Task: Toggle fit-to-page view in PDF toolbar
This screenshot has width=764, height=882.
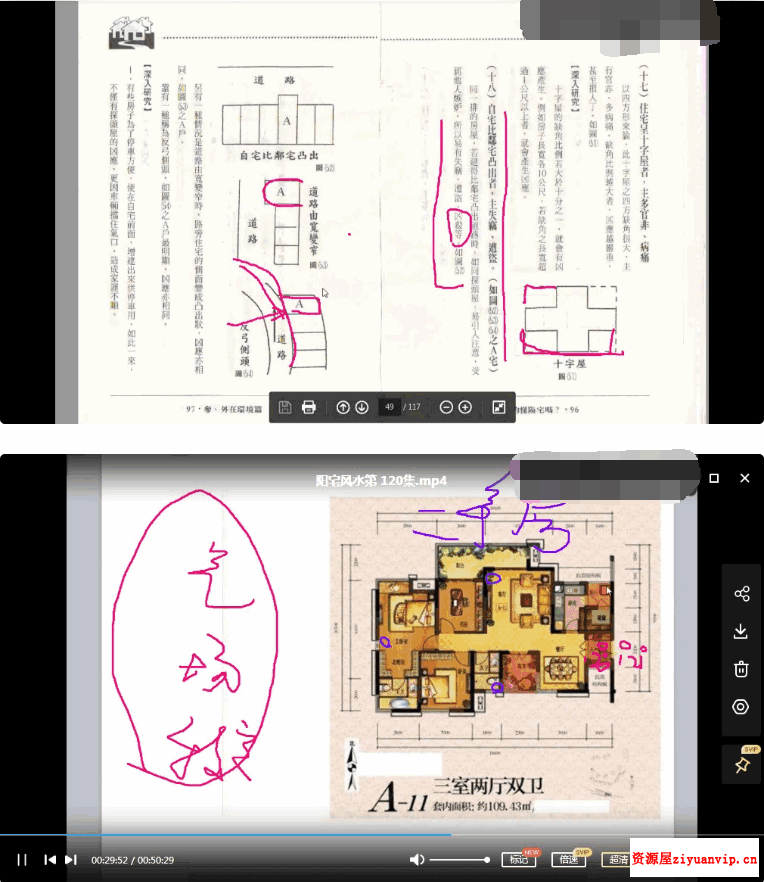Action: 498,407
